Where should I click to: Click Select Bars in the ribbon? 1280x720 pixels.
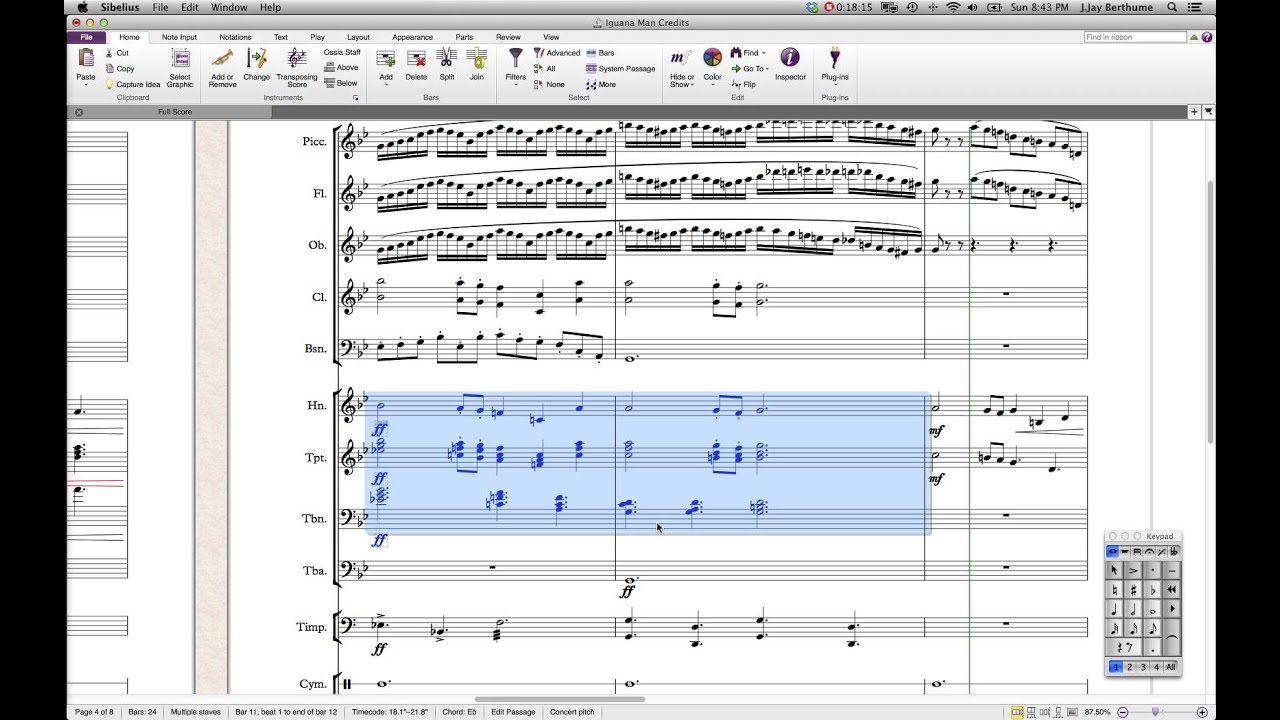600,53
